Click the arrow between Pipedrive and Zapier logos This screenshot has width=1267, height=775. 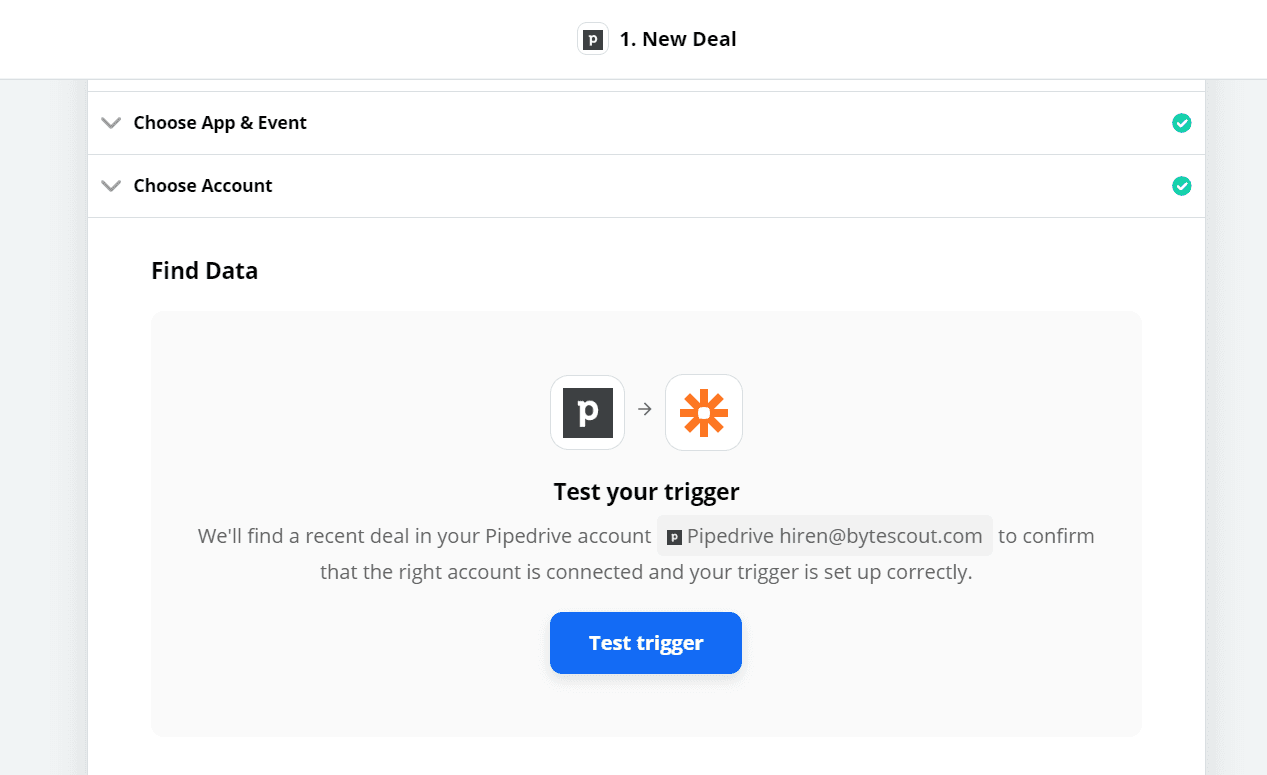645,409
